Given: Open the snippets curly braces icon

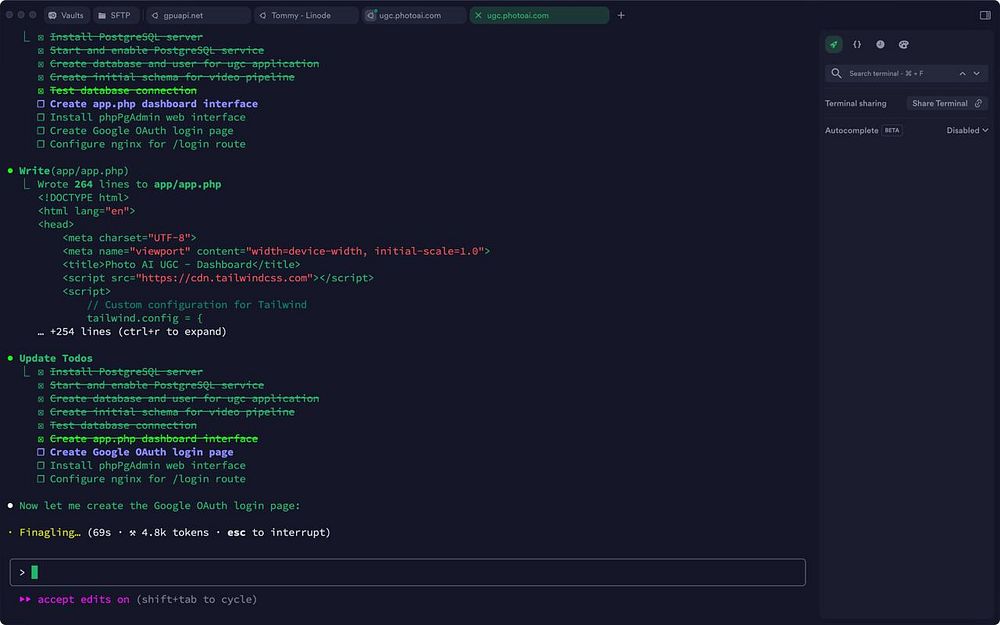Looking at the screenshot, I should pyautogui.click(x=857, y=45).
